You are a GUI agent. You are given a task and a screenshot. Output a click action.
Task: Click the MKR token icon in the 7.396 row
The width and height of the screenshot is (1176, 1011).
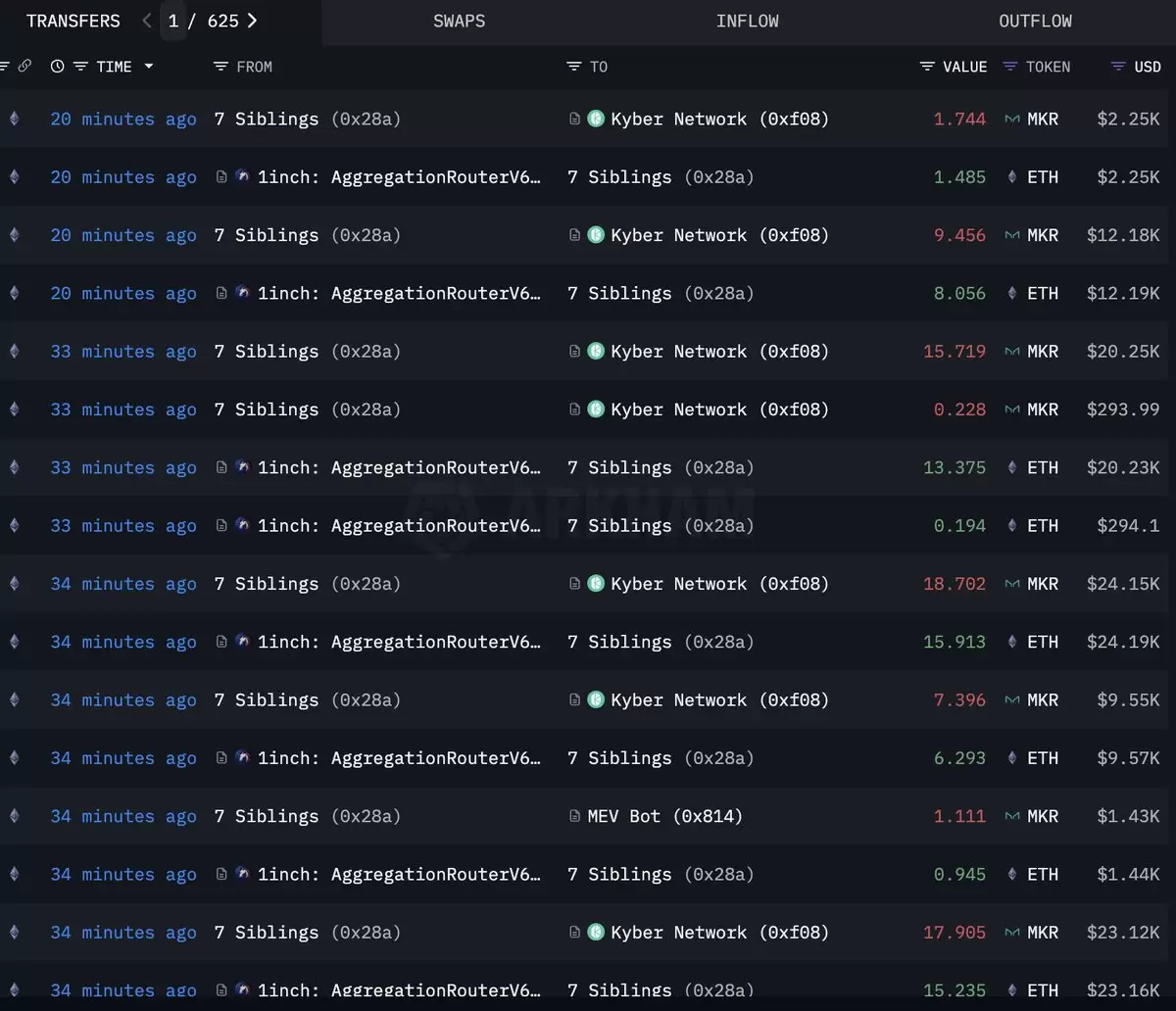(x=1012, y=700)
